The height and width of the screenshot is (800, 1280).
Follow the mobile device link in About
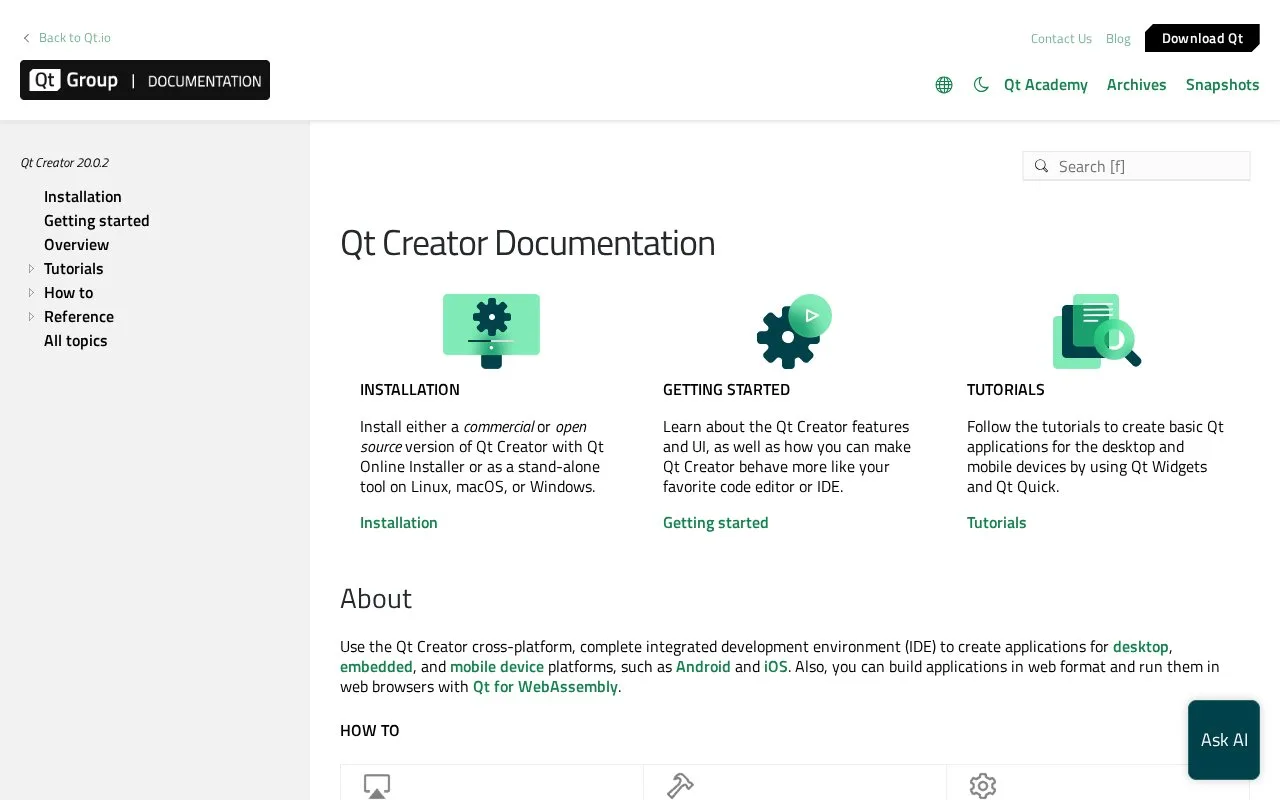(497, 667)
